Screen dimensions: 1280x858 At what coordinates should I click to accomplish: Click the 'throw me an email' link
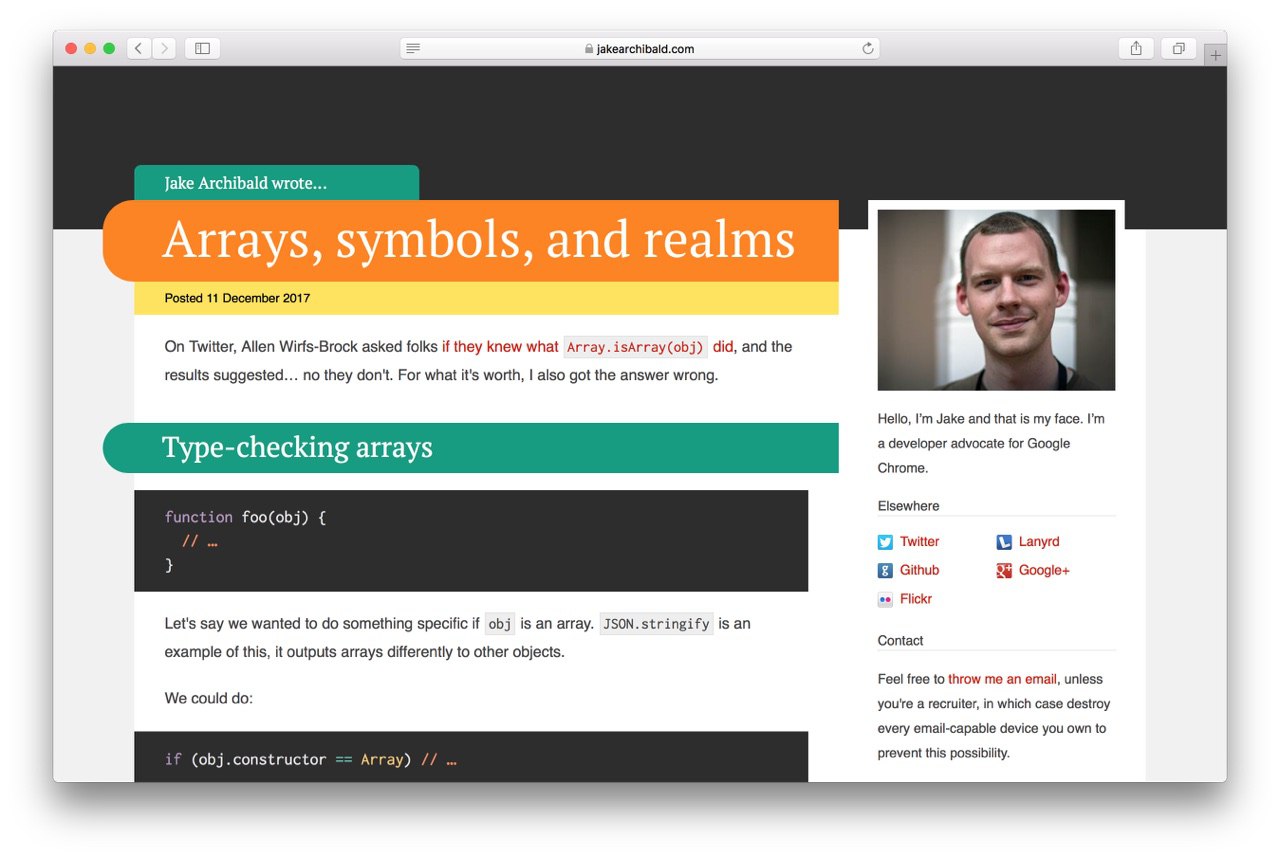point(1003,679)
